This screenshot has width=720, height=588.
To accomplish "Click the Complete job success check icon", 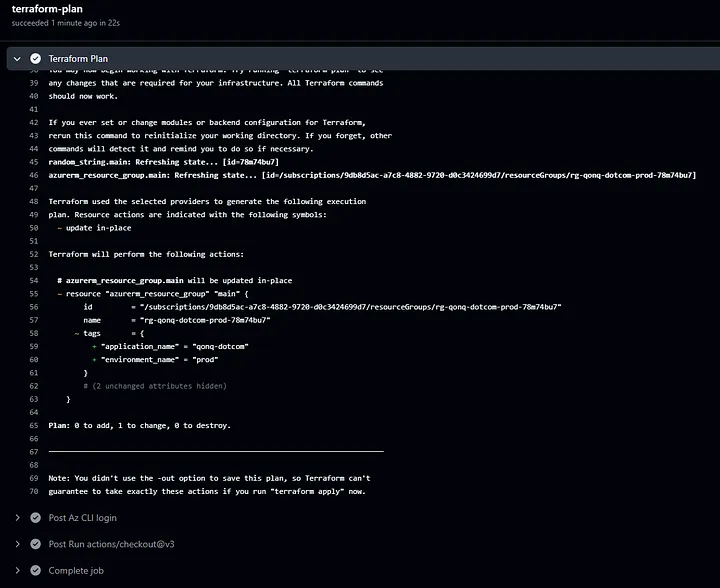I will (x=35, y=571).
